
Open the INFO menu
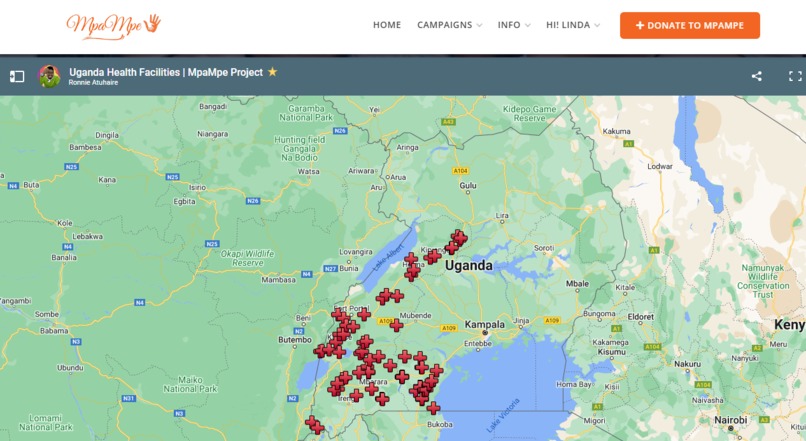509,25
